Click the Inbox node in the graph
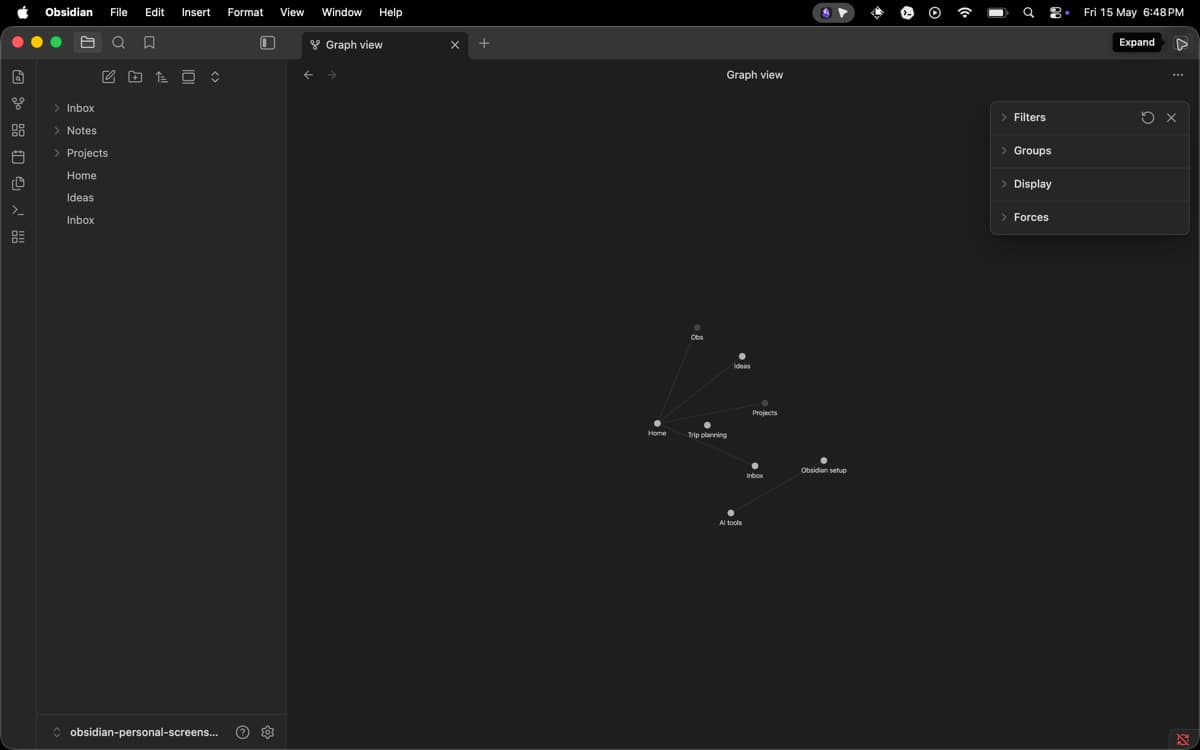This screenshot has width=1200, height=750. 755,466
